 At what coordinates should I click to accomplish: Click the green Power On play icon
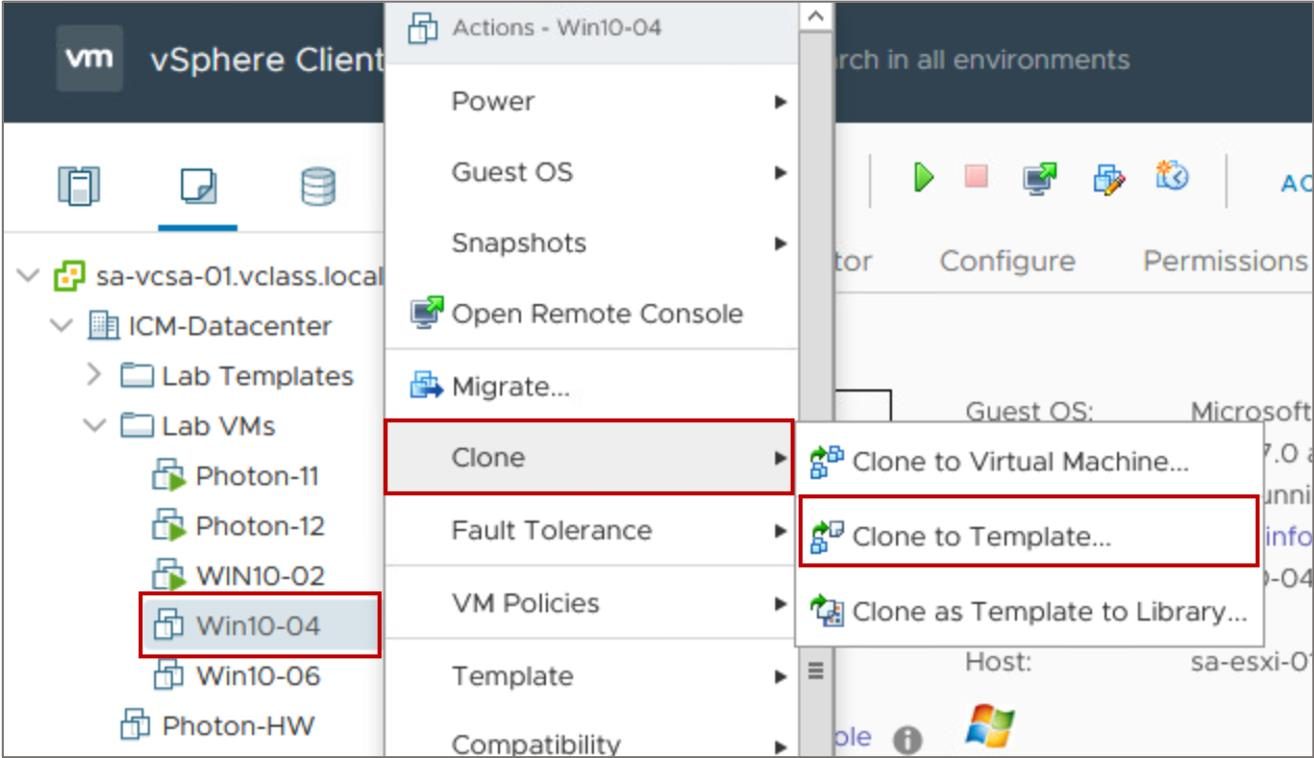(x=925, y=178)
